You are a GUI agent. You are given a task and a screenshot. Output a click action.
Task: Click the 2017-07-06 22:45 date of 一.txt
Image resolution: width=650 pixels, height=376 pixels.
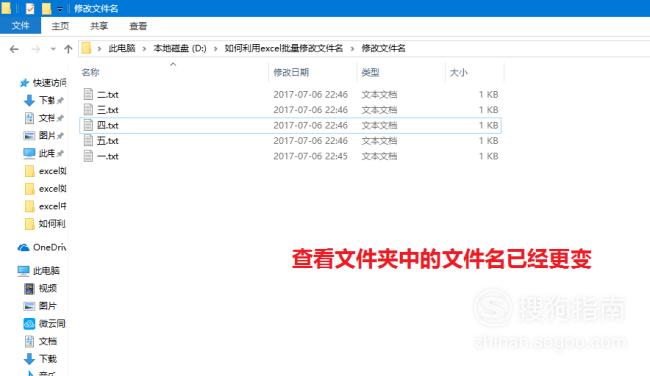(310, 156)
